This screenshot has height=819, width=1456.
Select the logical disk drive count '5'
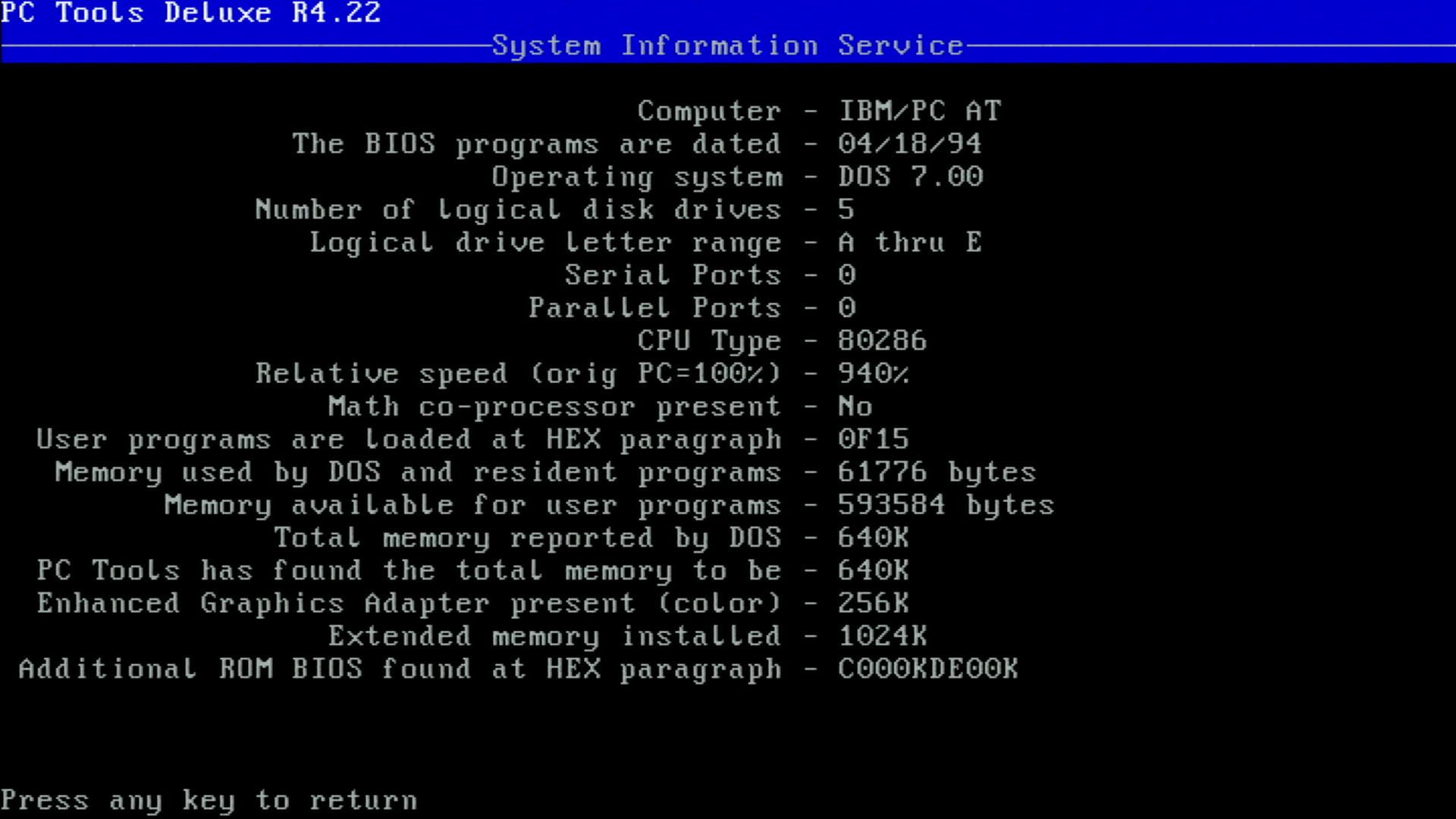coord(846,210)
